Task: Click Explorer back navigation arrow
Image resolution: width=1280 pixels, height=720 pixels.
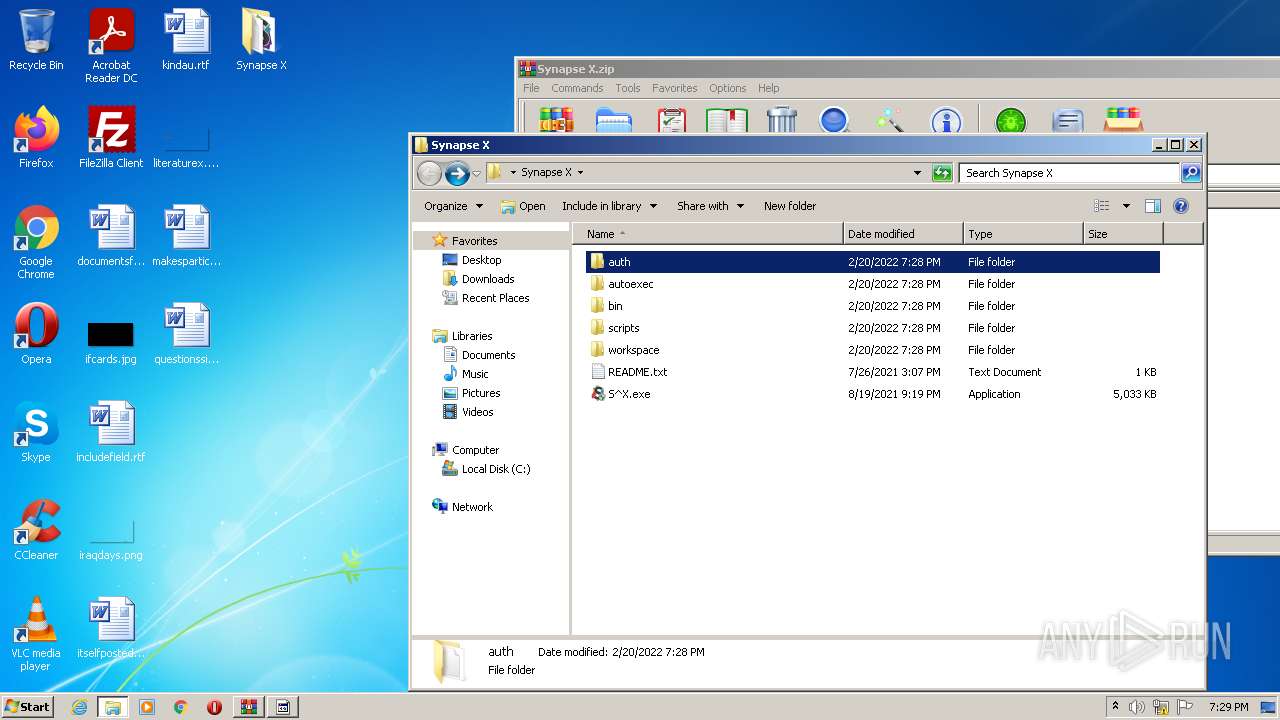Action: click(x=429, y=173)
